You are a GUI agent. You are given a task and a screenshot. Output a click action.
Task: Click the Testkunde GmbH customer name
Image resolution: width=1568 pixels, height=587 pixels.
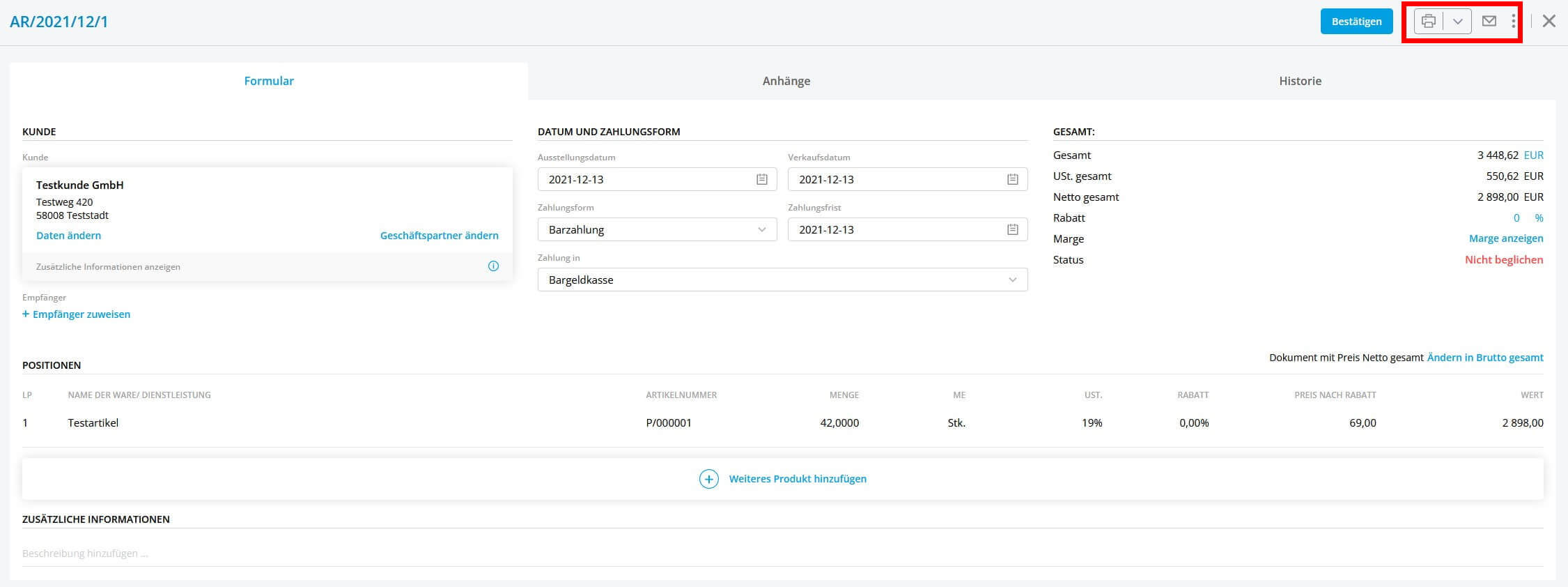(80, 185)
